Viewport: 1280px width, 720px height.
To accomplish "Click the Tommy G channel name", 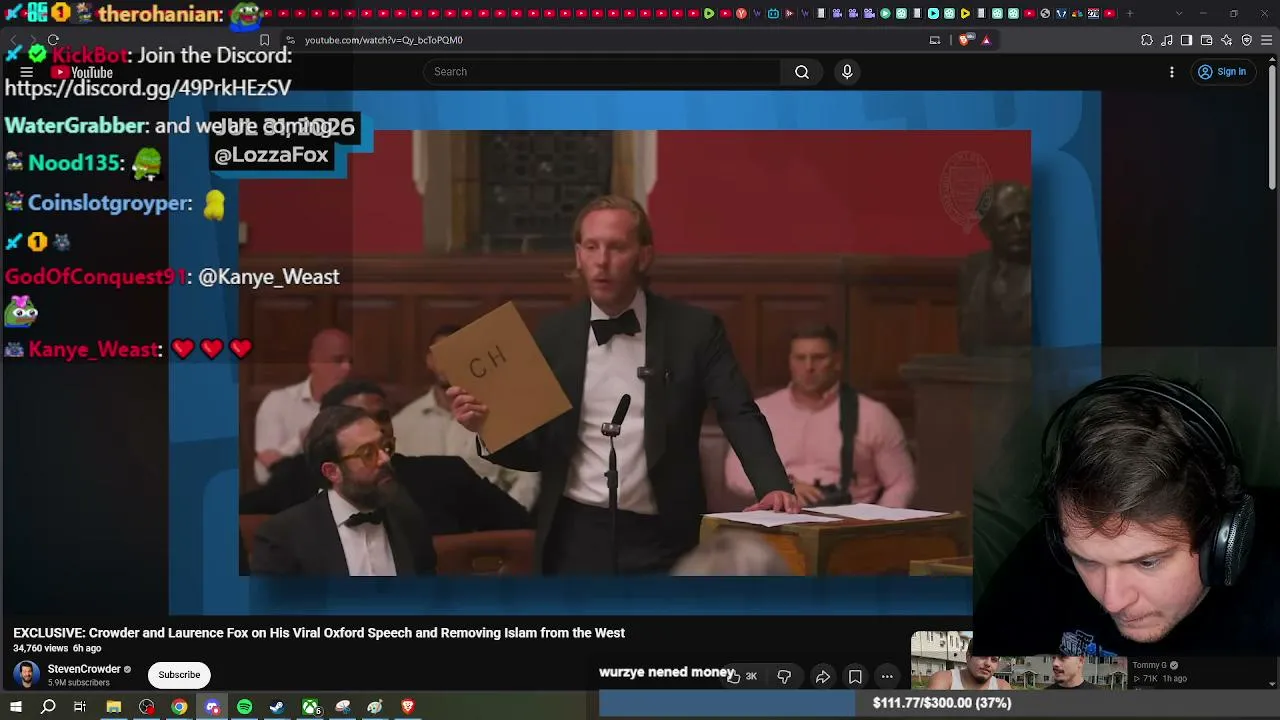I will coord(1150,665).
